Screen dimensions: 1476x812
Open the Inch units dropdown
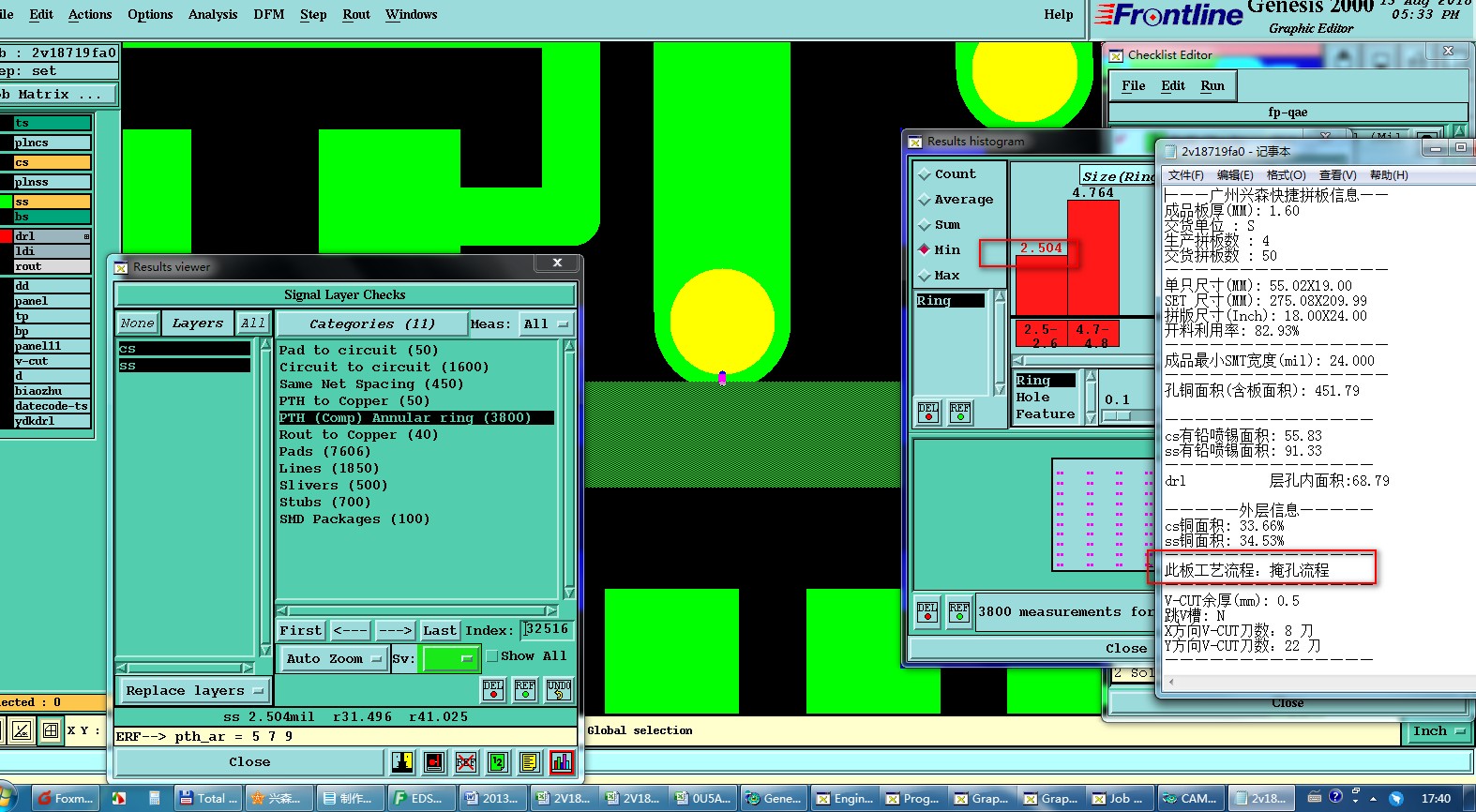1438,731
